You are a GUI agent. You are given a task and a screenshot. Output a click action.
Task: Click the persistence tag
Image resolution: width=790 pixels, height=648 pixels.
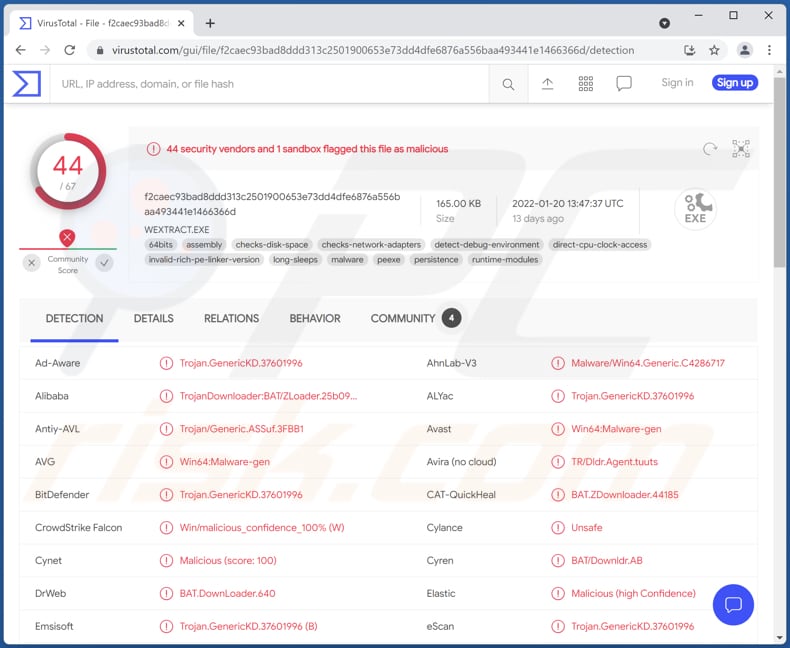[436, 260]
